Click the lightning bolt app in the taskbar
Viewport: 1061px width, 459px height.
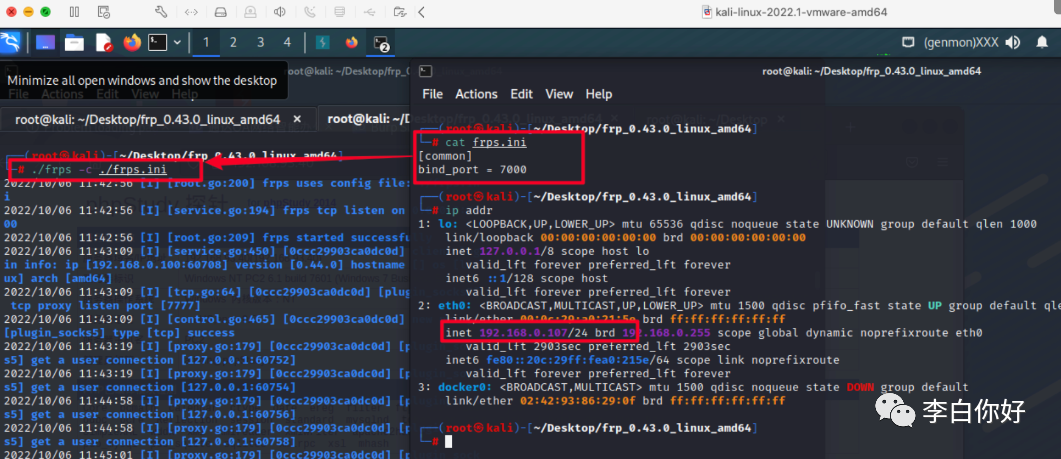pyautogui.click(x=323, y=43)
